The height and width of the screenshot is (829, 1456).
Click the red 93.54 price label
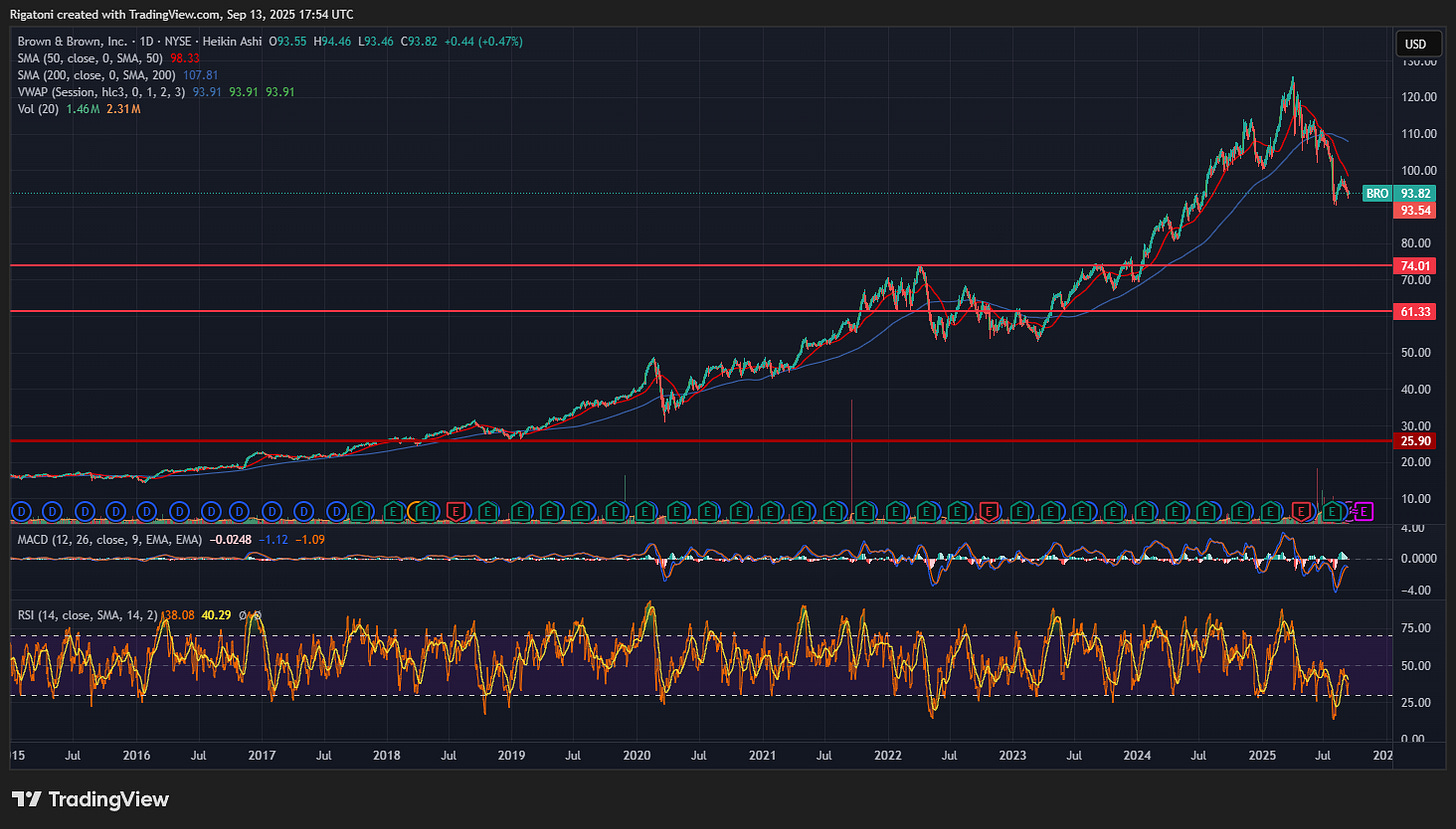pyautogui.click(x=1414, y=210)
